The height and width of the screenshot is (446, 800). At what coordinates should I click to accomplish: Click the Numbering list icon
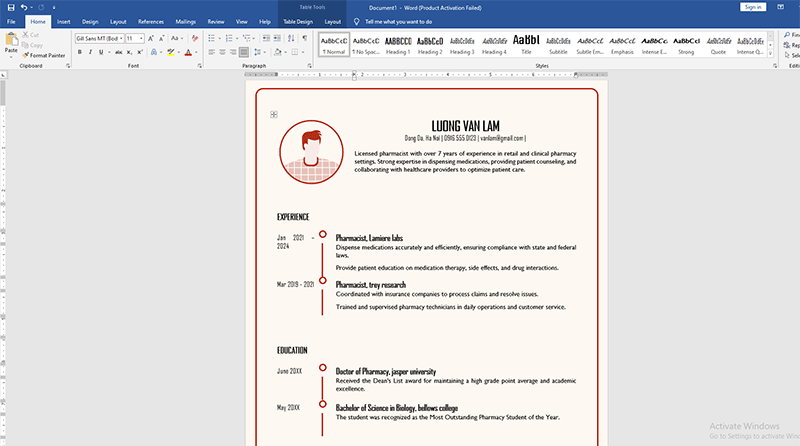coord(229,38)
